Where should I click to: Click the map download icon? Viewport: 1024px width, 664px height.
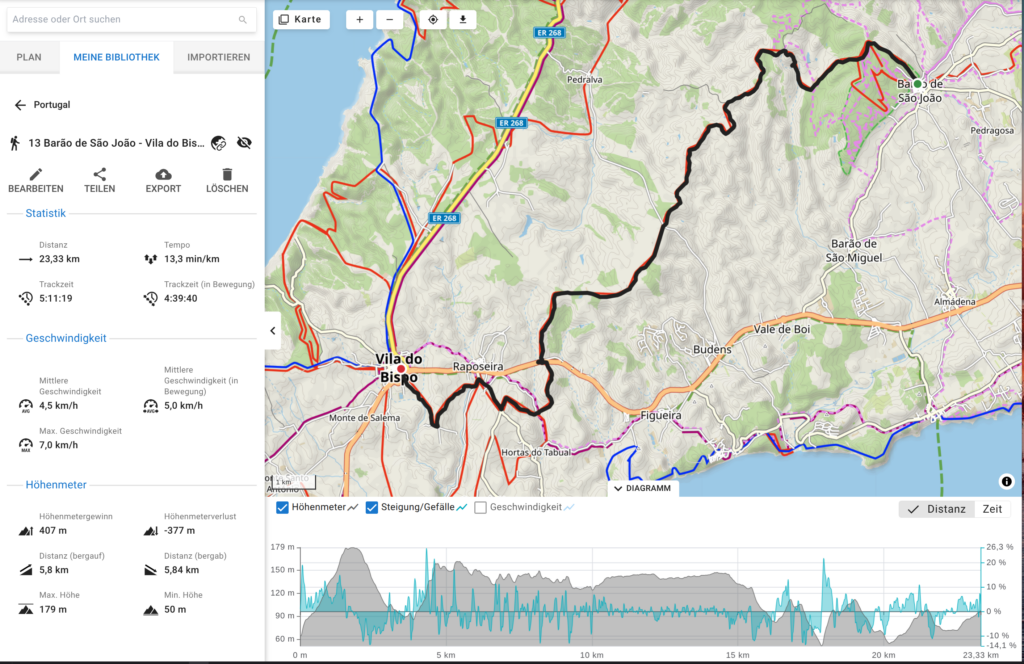tap(462, 20)
